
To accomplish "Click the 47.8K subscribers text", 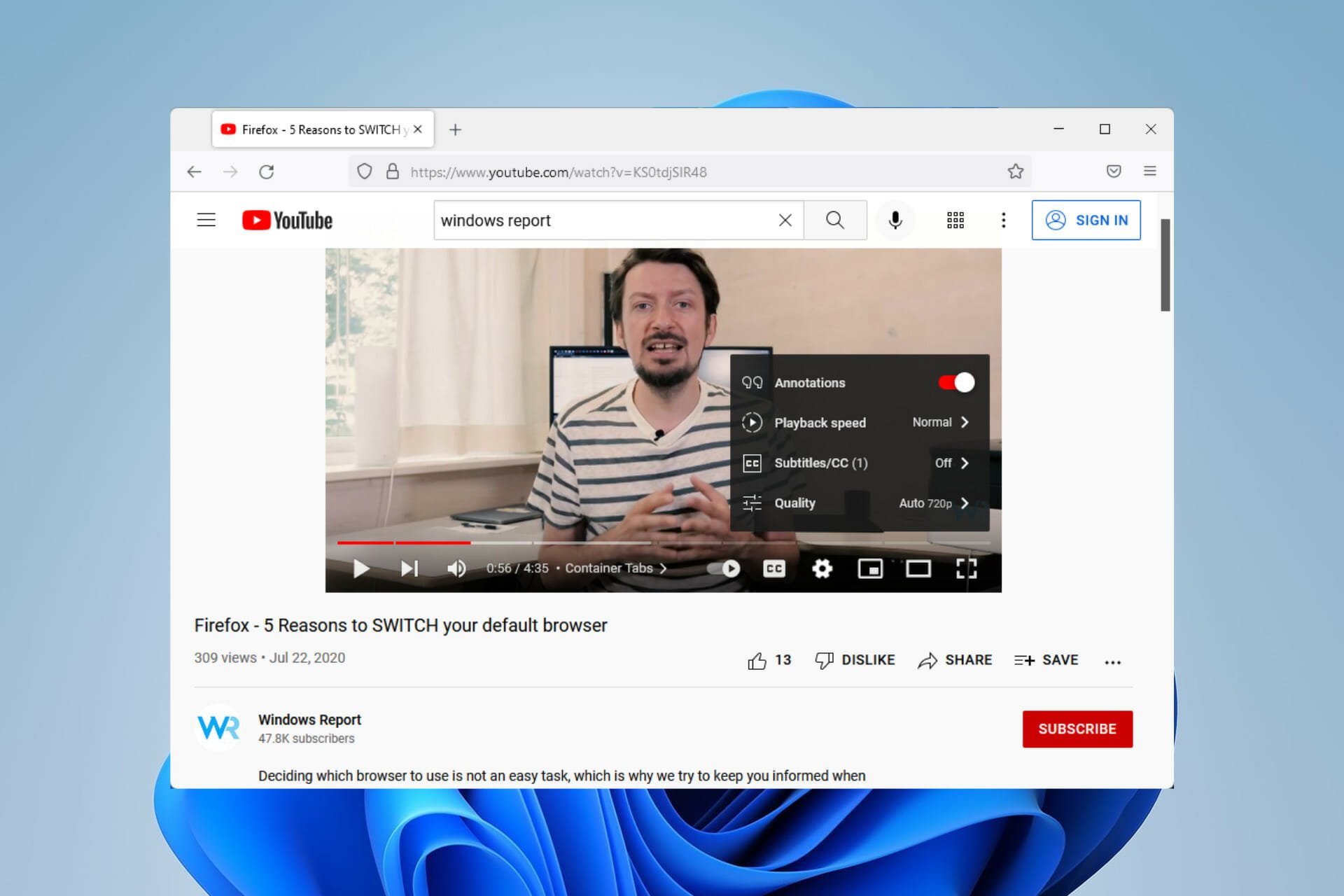I will pos(306,738).
